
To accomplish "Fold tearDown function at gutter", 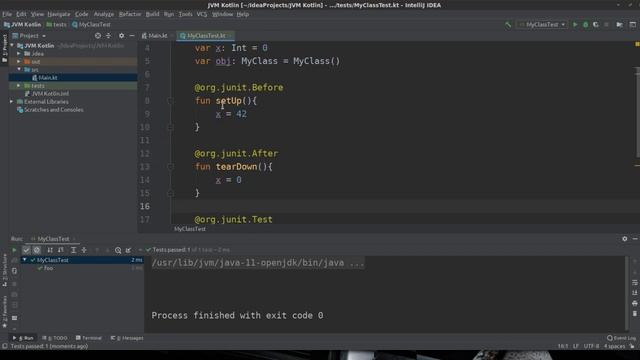I will click(x=171, y=167).
